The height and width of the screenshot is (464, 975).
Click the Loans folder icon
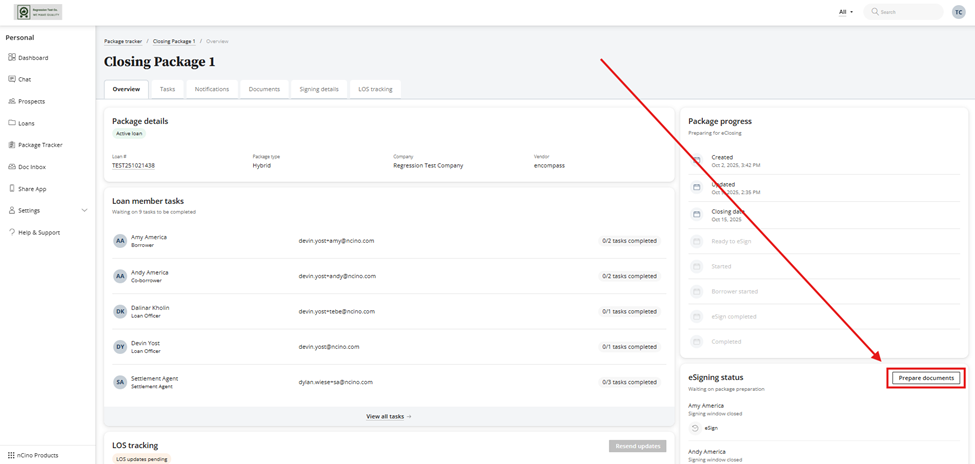point(12,123)
